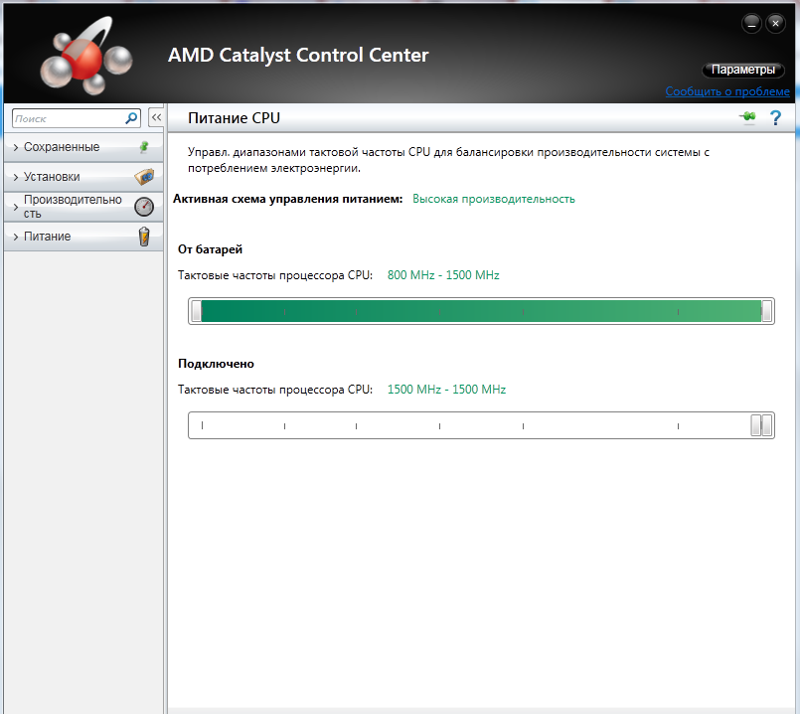This screenshot has height=714, width=800.
Task: Click Активная схема управления питанием label
Action: (288, 199)
